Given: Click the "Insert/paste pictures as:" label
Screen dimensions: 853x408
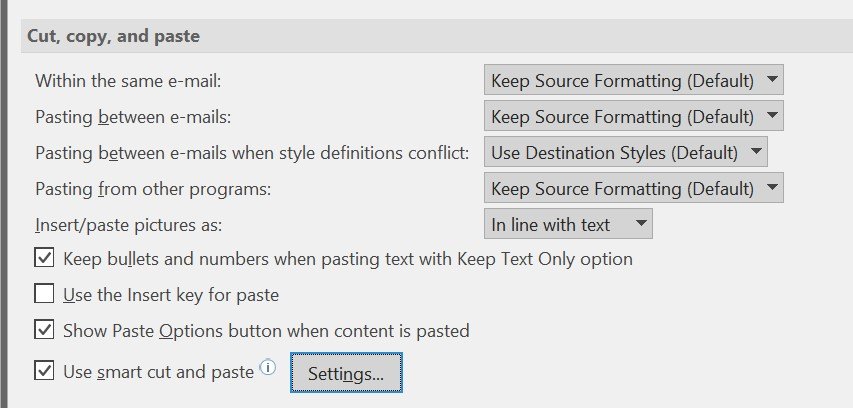Looking at the screenshot, I should click(x=128, y=224).
